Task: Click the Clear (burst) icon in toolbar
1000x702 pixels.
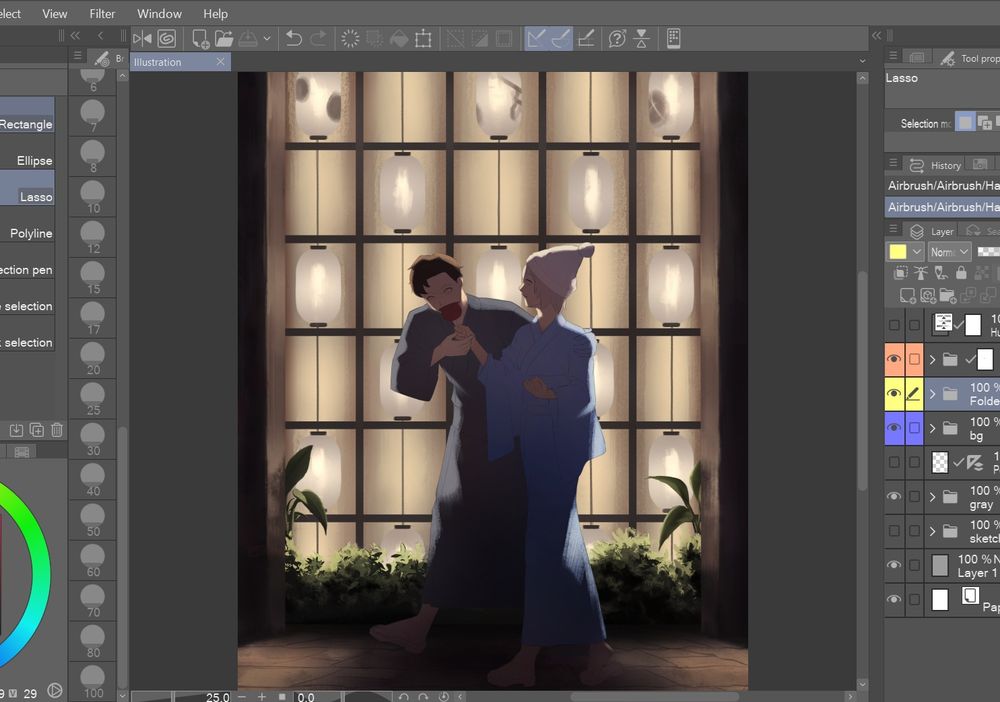Action: click(350, 39)
